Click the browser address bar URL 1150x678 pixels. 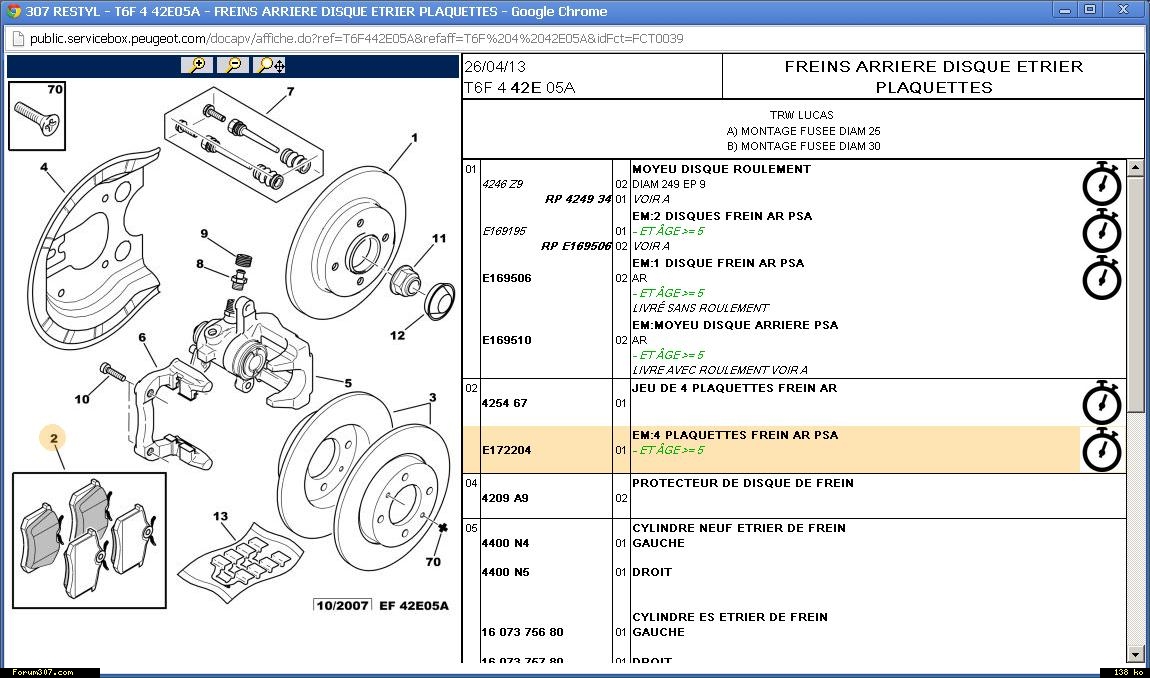click(x=356, y=39)
